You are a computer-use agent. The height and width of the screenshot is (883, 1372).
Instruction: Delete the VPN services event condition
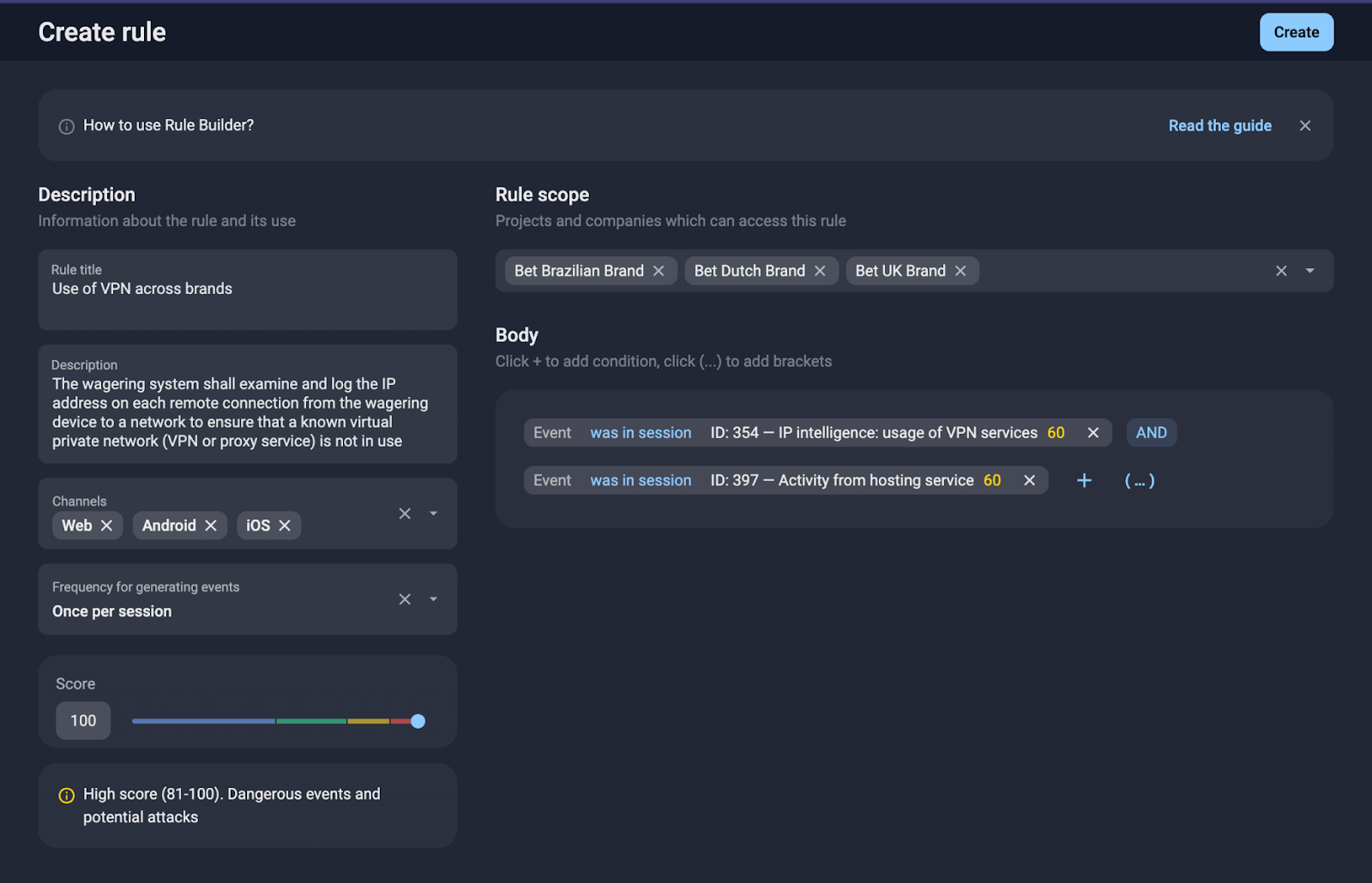[1092, 432]
